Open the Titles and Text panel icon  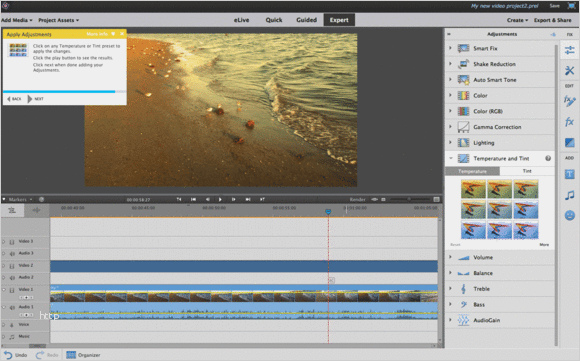(x=569, y=174)
